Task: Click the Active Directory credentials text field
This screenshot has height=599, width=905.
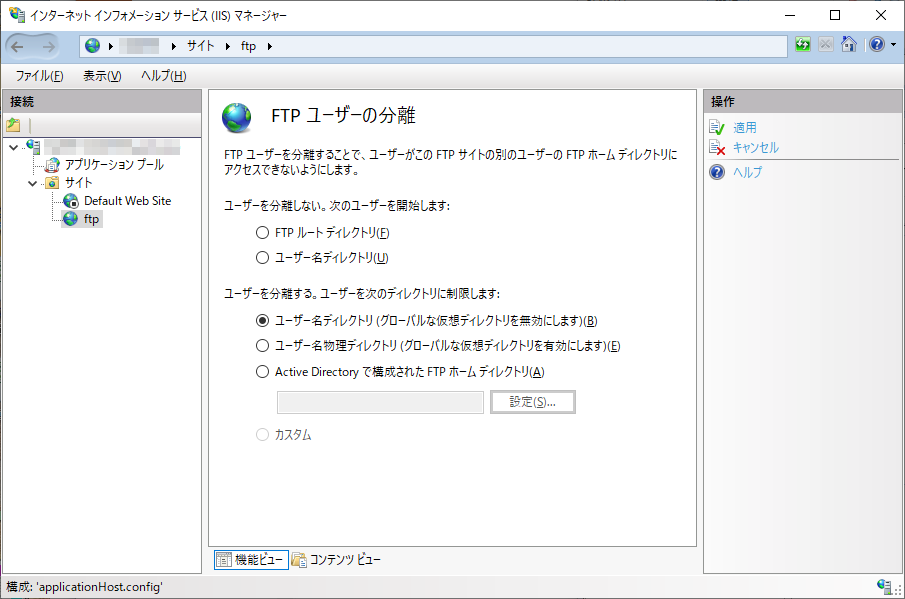Action: pyautogui.click(x=380, y=402)
